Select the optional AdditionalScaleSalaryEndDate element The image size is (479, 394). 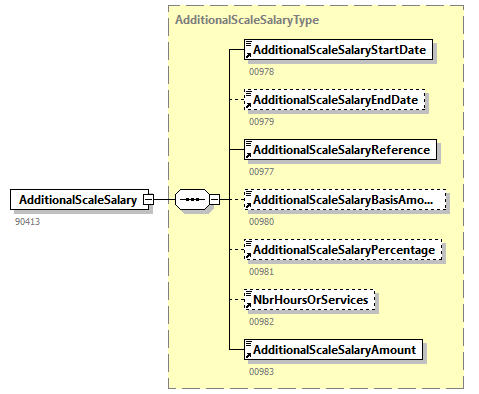click(335, 100)
